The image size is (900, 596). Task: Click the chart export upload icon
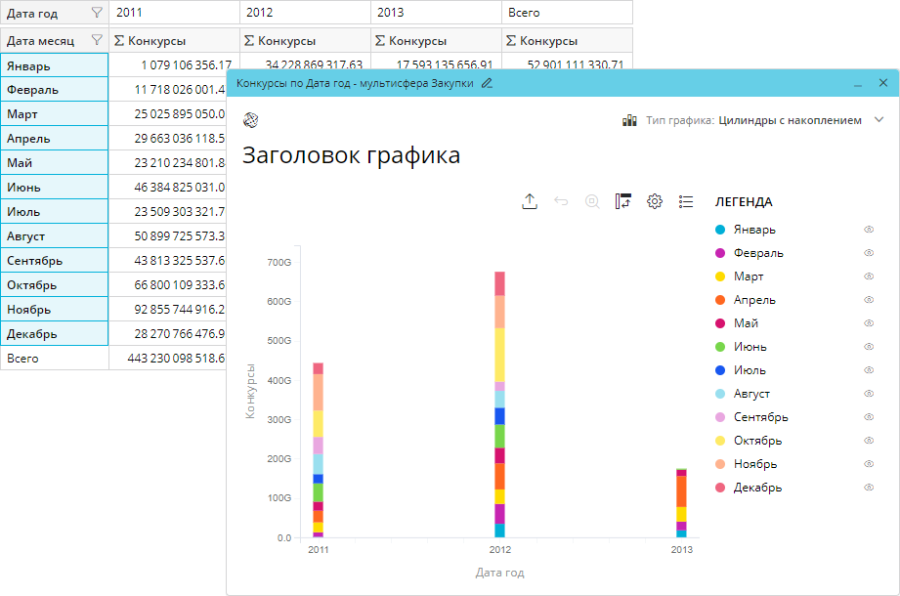530,201
